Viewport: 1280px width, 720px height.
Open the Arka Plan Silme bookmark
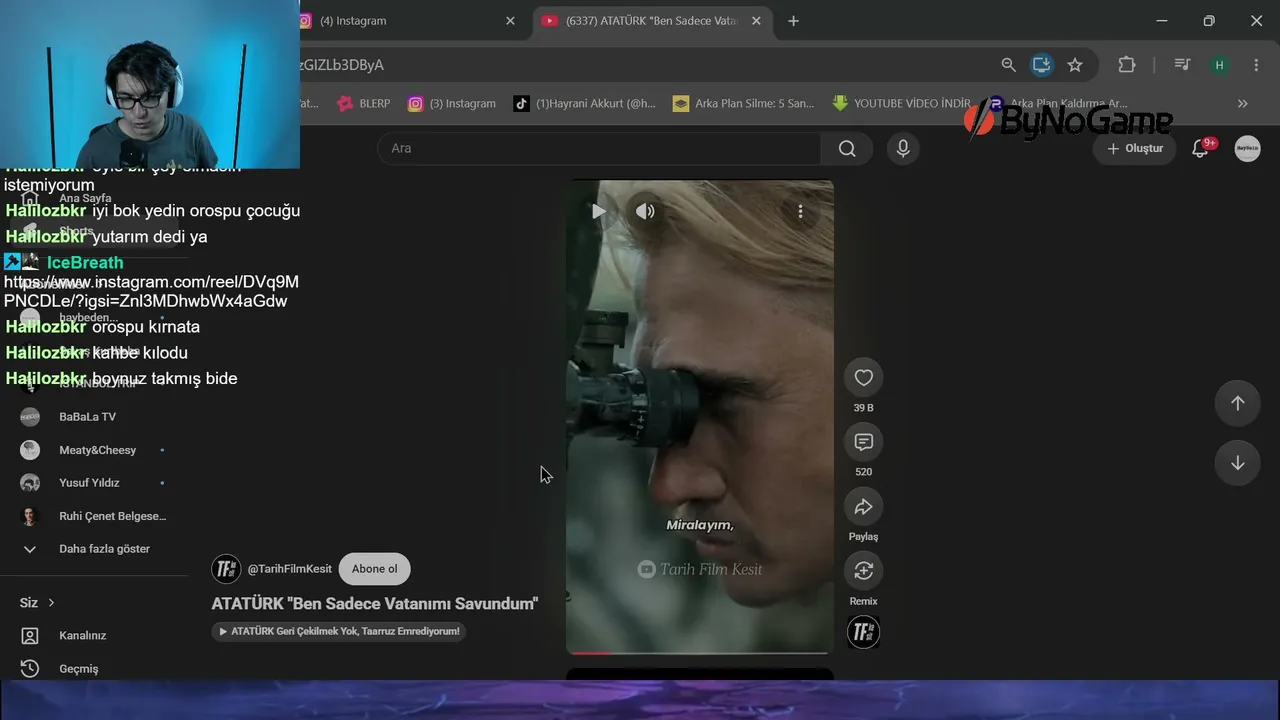(x=744, y=103)
